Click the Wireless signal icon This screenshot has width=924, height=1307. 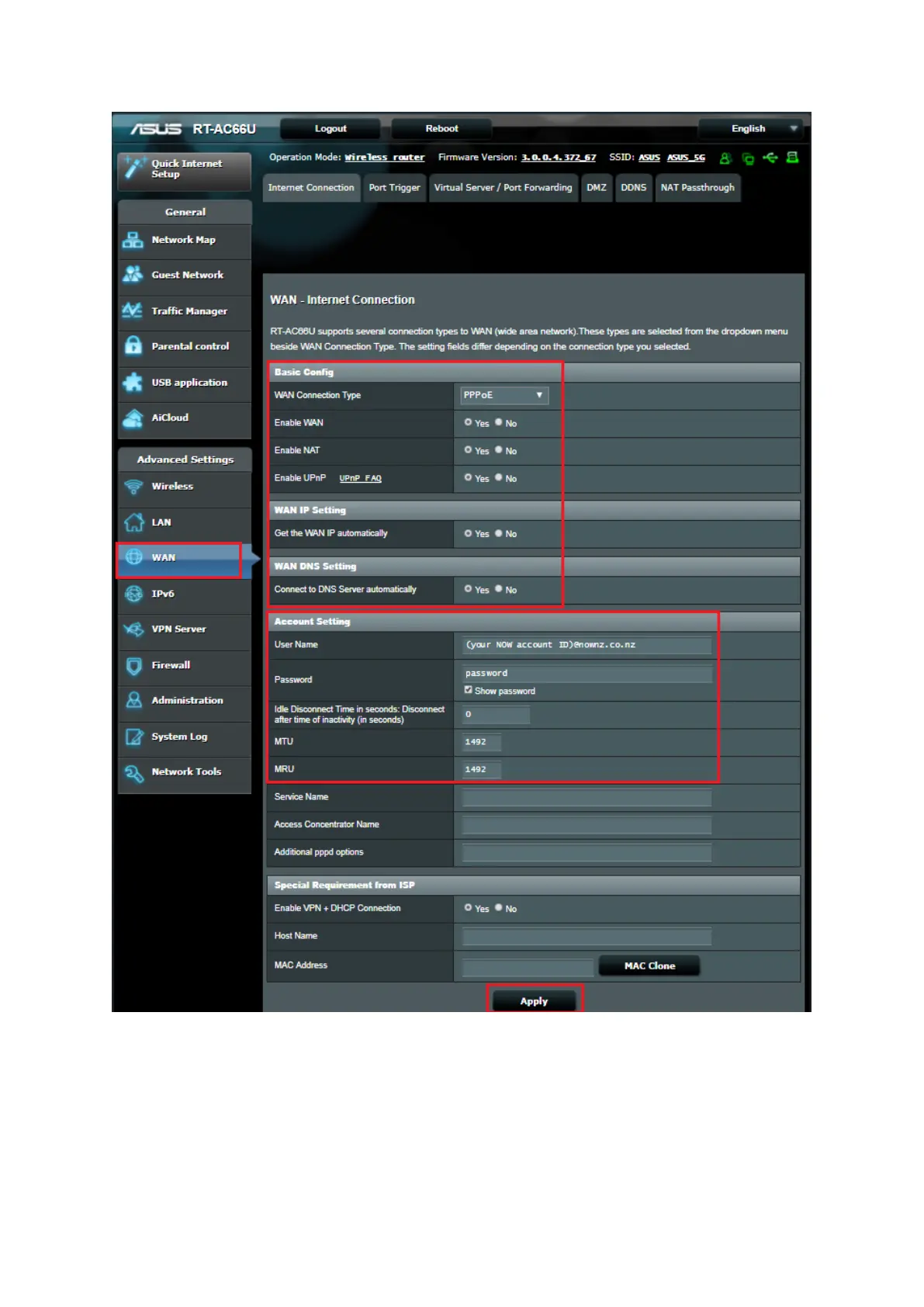tap(133, 487)
